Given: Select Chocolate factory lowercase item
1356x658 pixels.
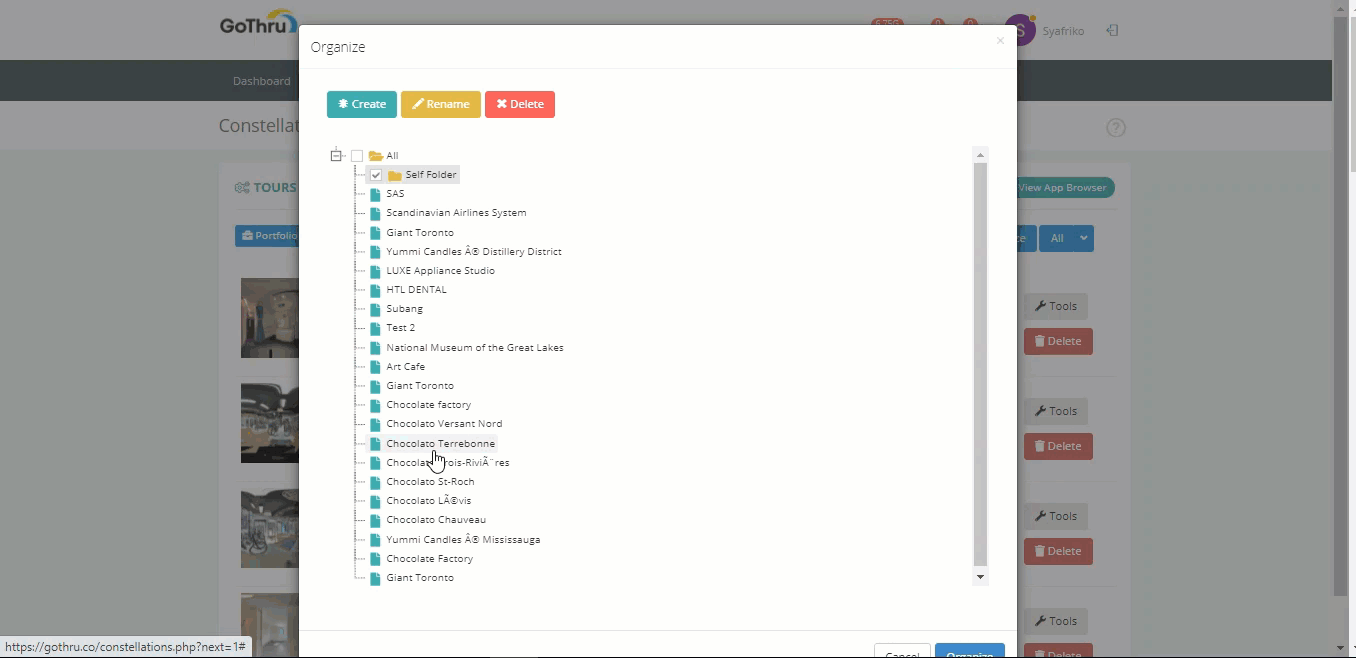Looking at the screenshot, I should point(428,405).
